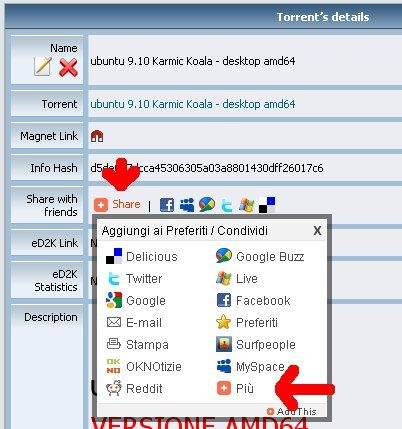Choose Delicious in the share popup
The height and width of the screenshot is (429, 402).
[x=142, y=257]
